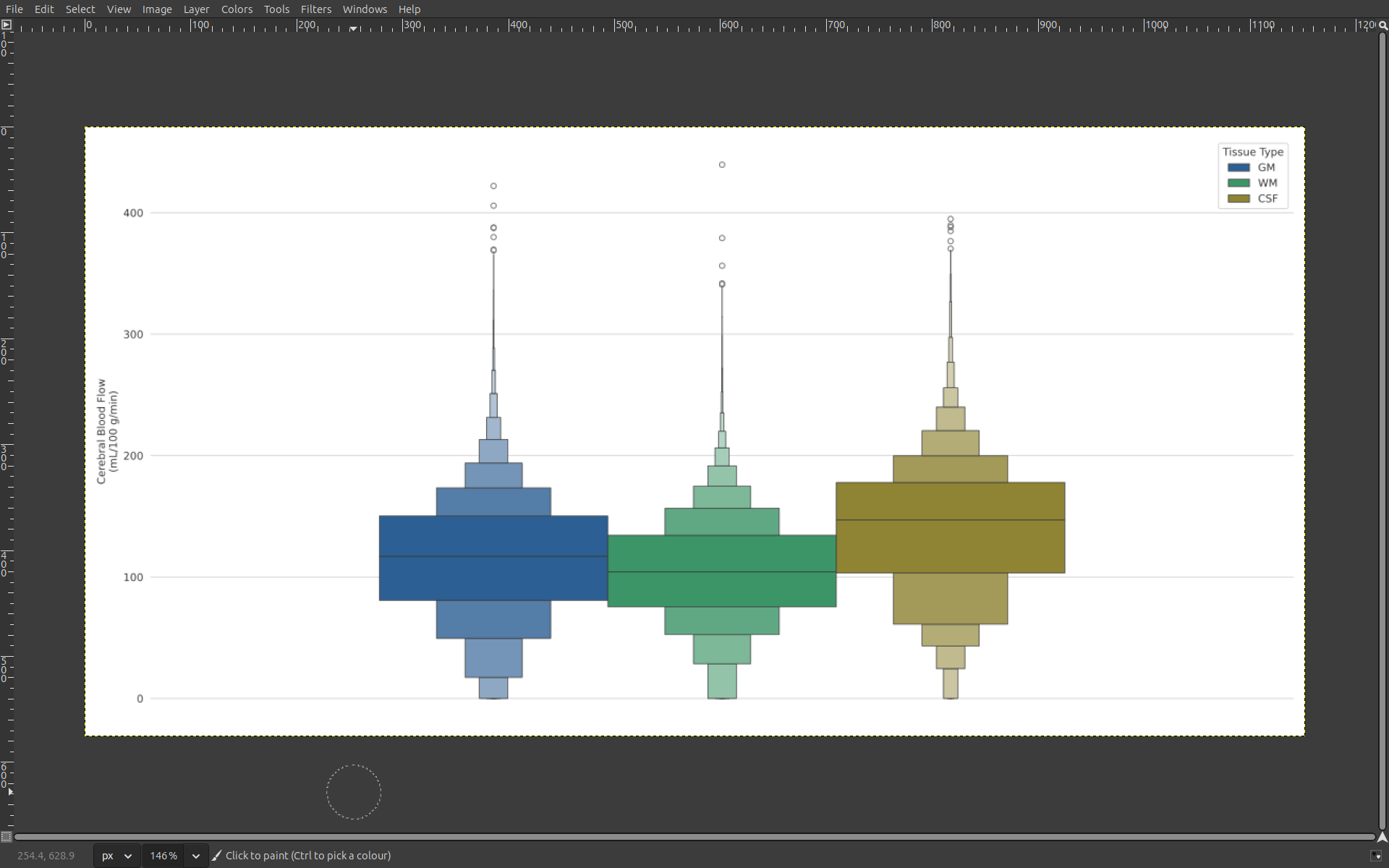1389x868 pixels.
Task: Click the paintbrush icon in status bar
Action: 216,856
